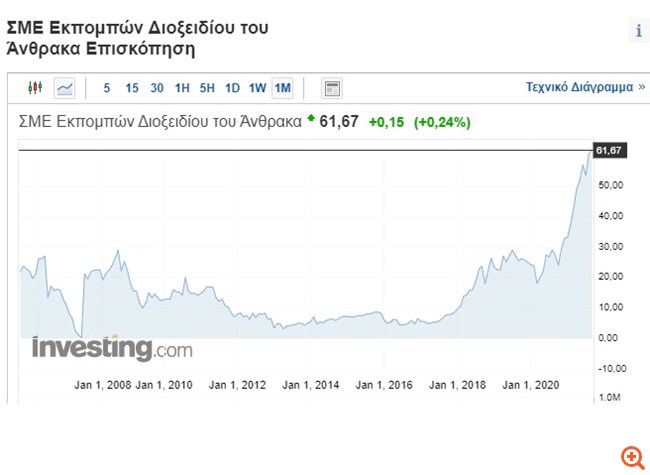This screenshot has width=650, height=475.
Task: Click the info icon at top right
Action: [x=638, y=31]
